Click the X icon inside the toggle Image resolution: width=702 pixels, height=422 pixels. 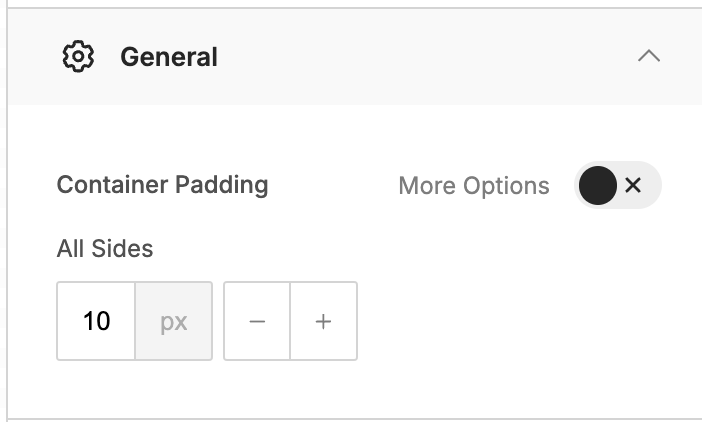point(633,185)
